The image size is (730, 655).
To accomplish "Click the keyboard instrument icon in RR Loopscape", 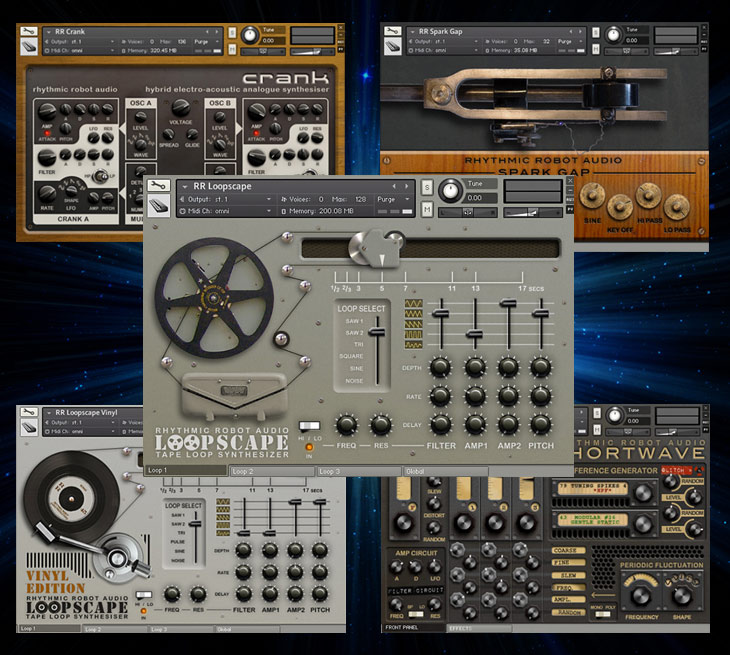I will tap(158, 205).
